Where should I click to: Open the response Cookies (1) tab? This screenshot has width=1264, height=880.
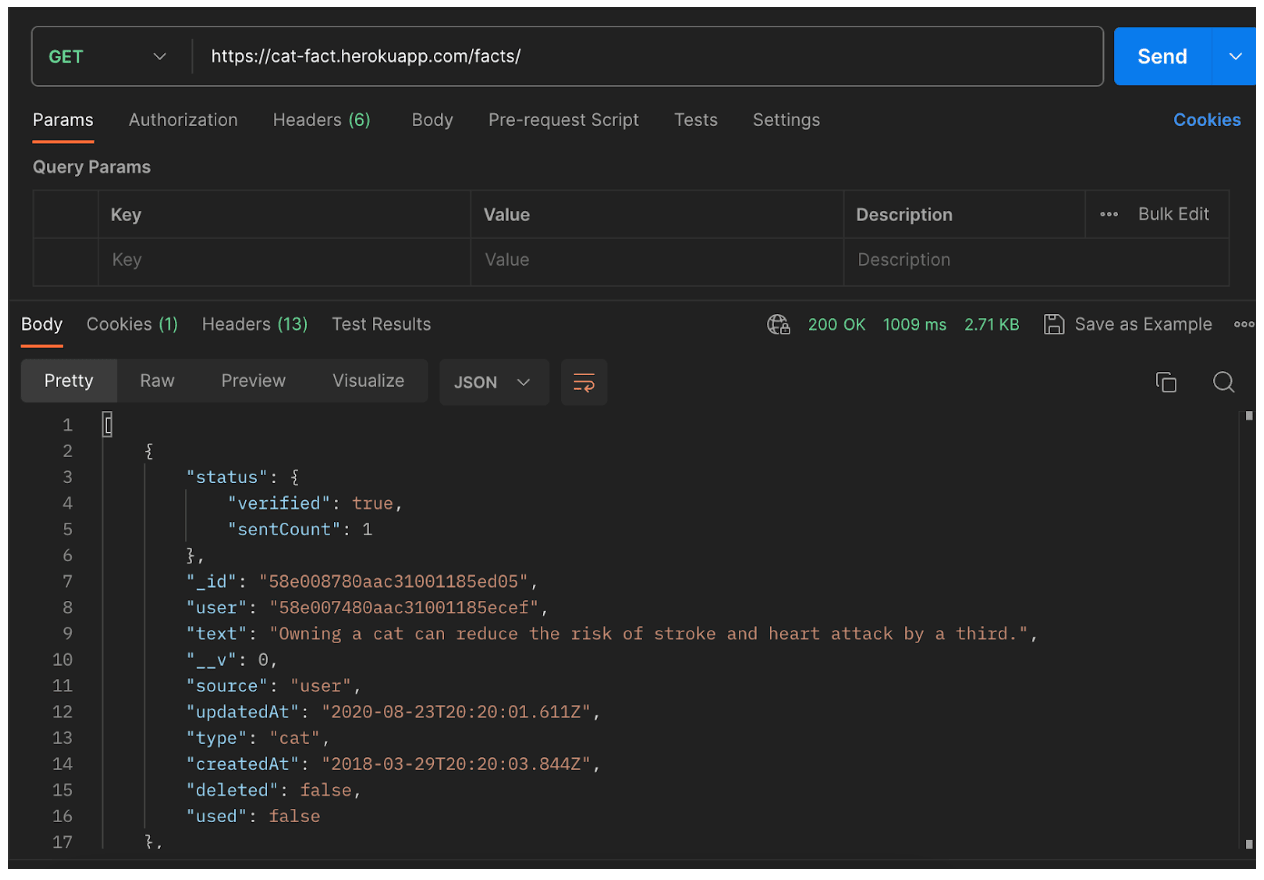tap(132, 324)
